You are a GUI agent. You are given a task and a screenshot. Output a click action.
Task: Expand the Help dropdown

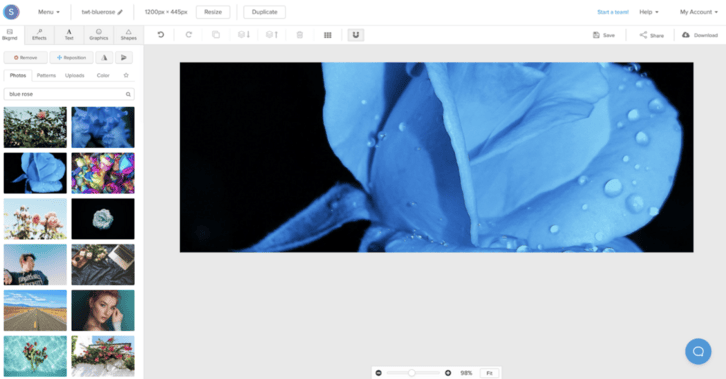[649, 12]
